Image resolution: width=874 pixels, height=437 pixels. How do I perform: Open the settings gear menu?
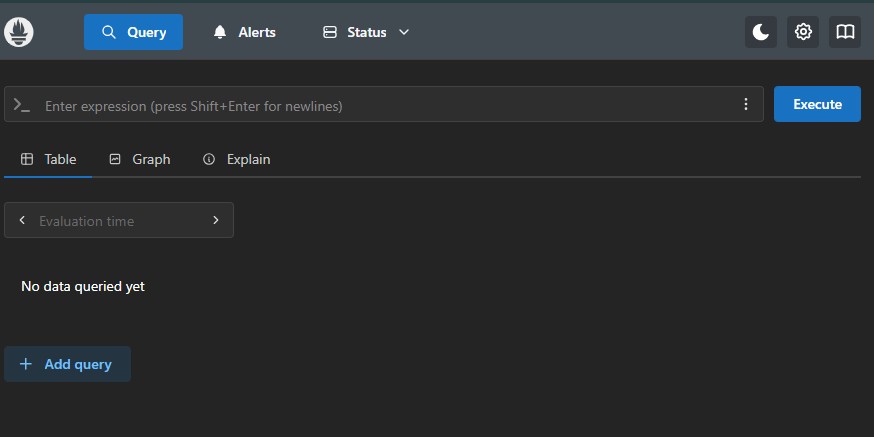tap(803, 32)
